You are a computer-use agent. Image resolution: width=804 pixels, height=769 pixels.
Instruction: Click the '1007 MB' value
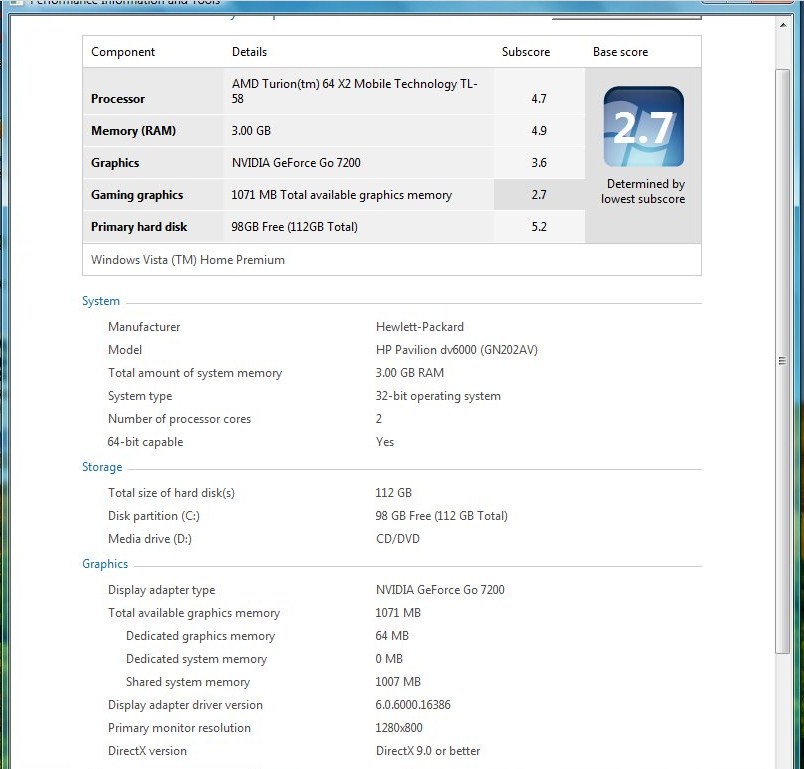(398, 682)
